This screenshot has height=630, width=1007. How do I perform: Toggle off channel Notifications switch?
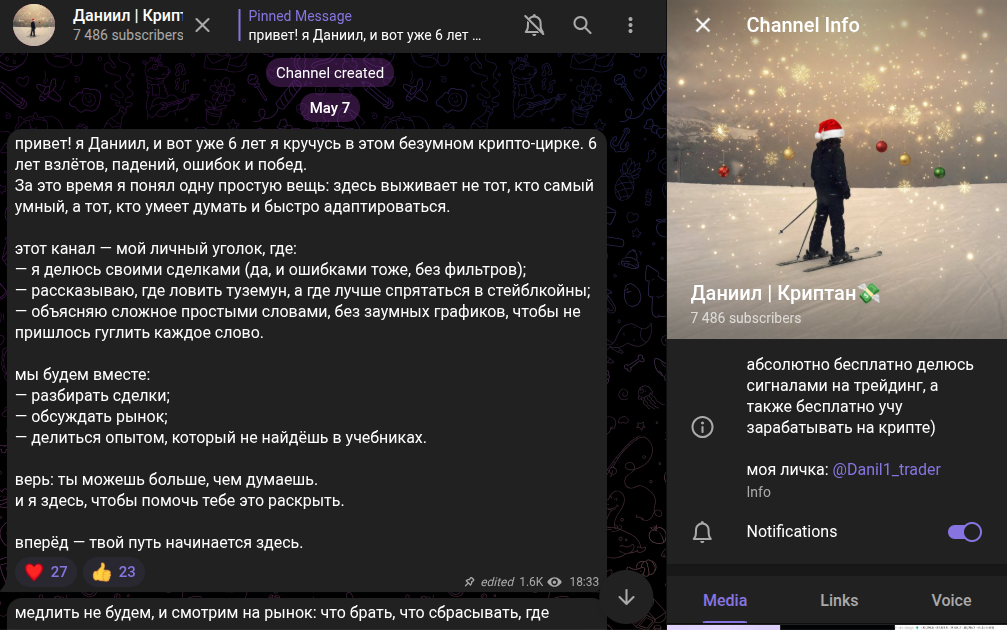coord(964,531)
